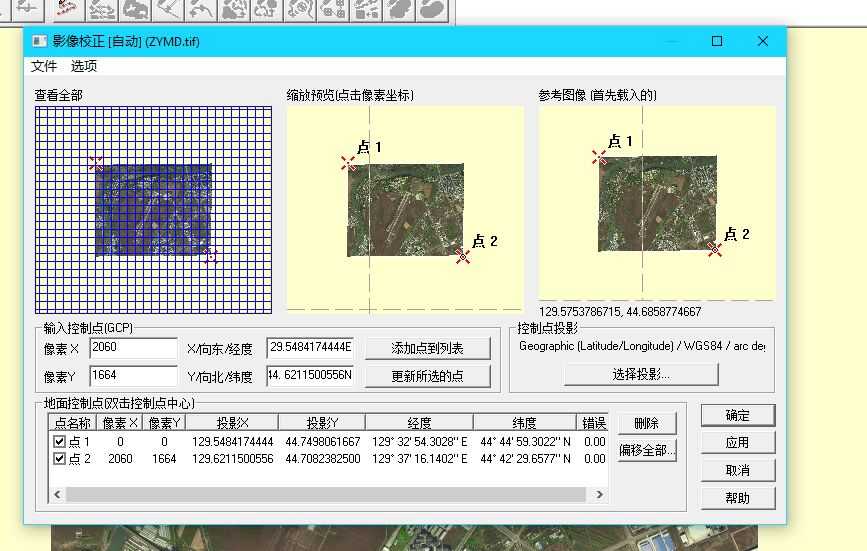Click the 添加点到列表 button
Viewport: 867px width, 551px height.
click(x=427, y=348)
